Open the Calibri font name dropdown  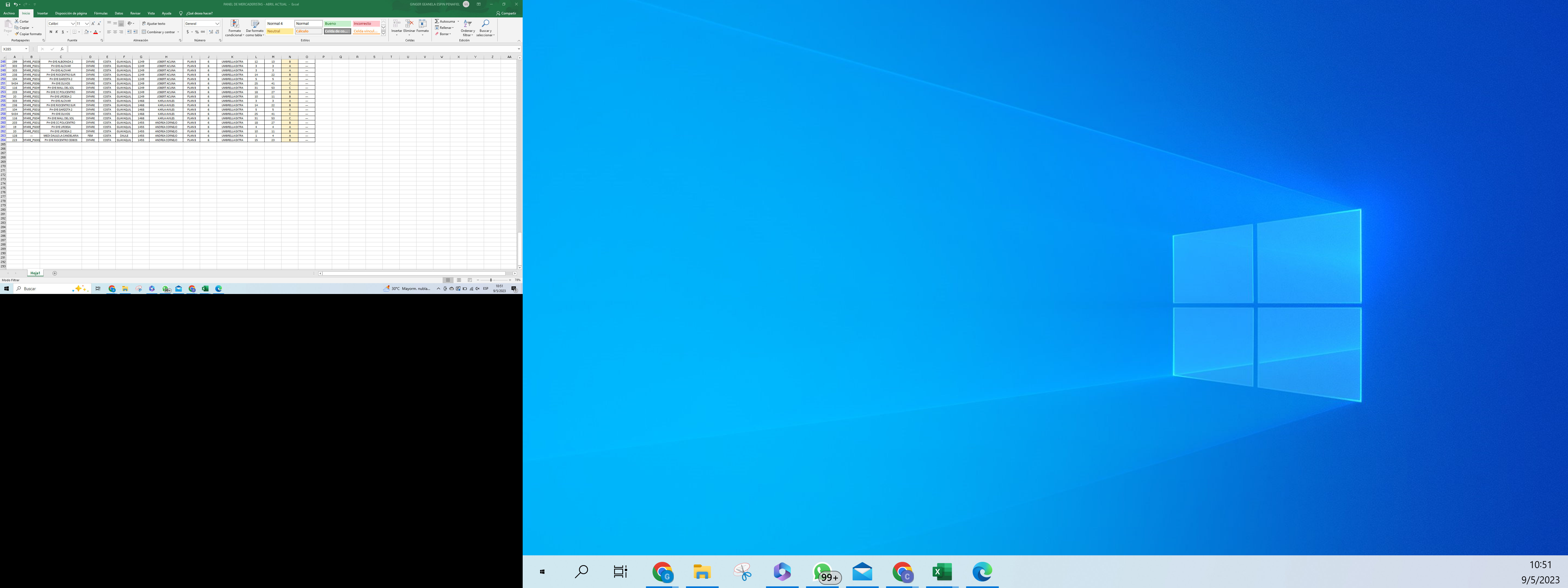(x=73, y=24)
